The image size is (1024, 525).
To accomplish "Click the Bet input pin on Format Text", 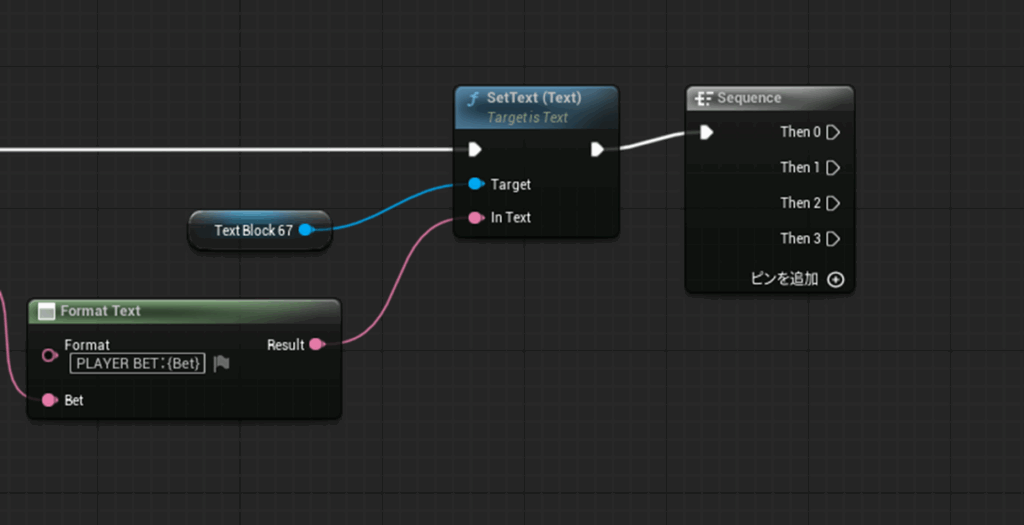I will (49, 400).
